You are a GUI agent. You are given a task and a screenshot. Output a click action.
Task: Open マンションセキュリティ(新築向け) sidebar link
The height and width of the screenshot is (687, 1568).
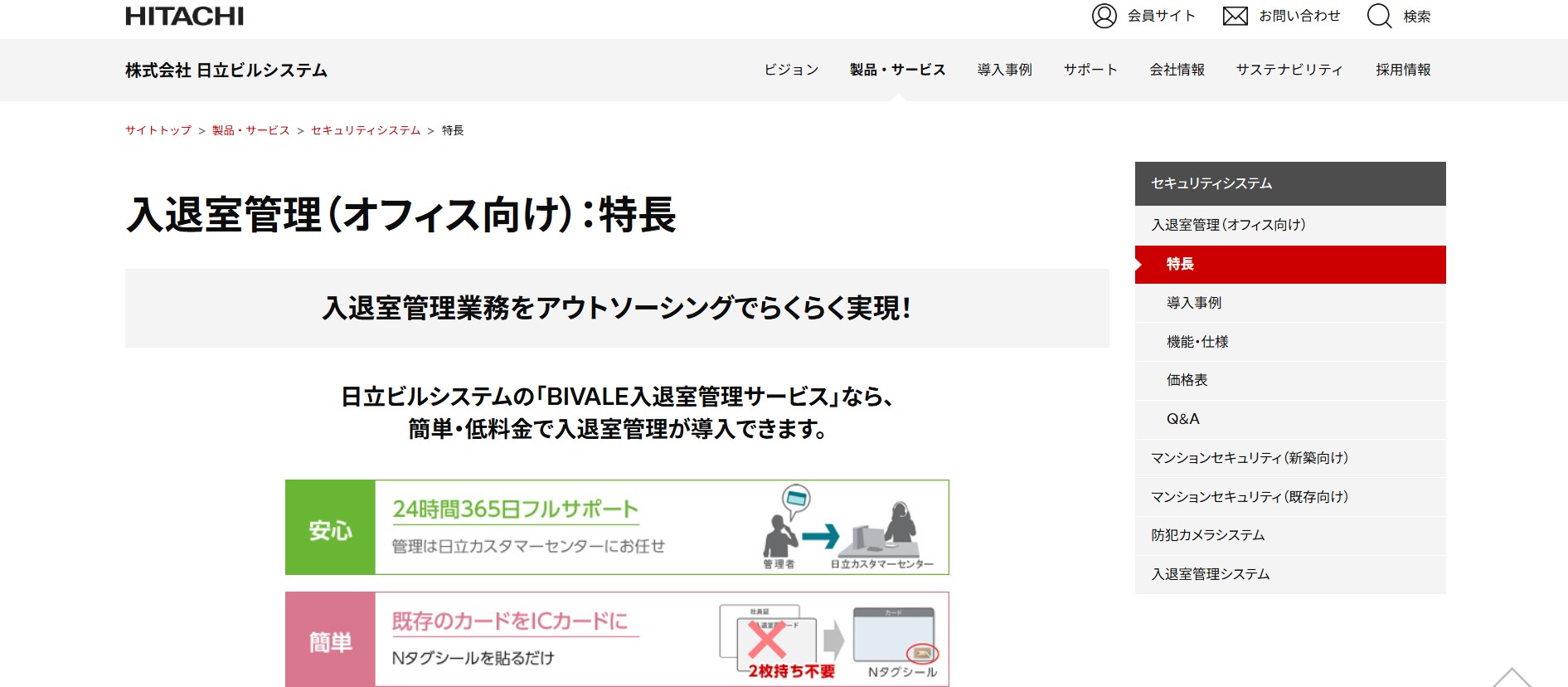[x=1290, y=458]
